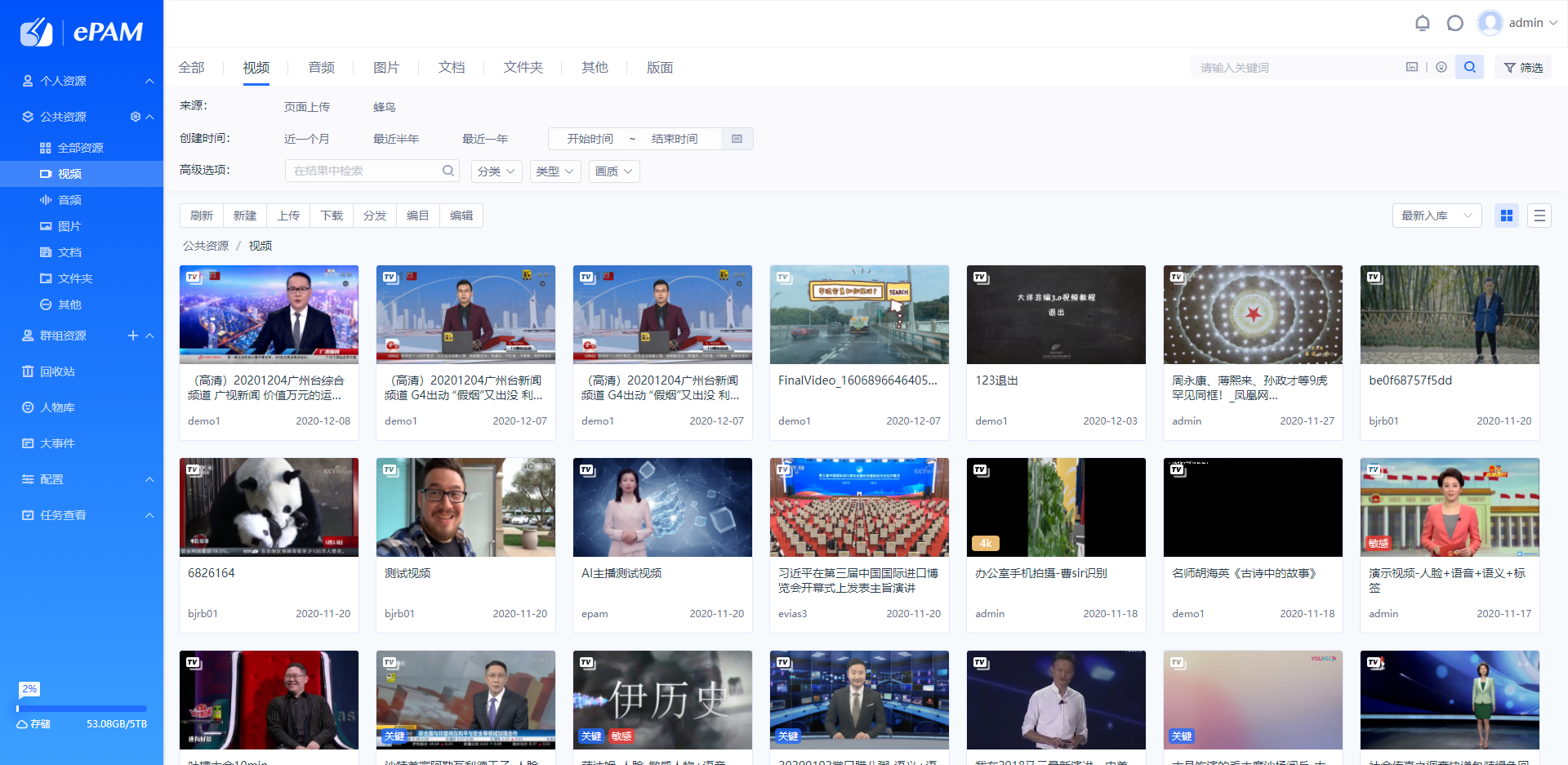Click face search icon in search box
Screen dimensions: 1568x765
1441,67
